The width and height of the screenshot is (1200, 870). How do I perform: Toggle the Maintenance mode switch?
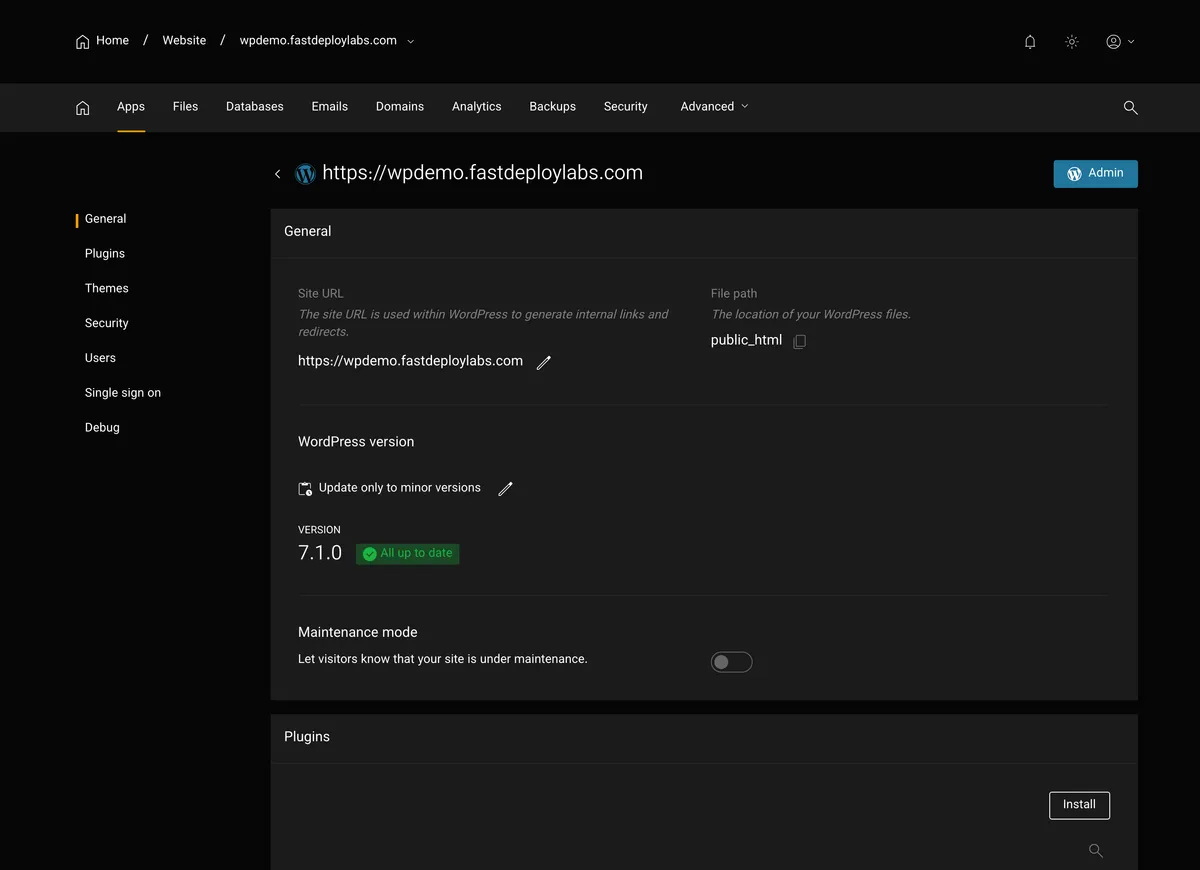(x=731, y=662)
